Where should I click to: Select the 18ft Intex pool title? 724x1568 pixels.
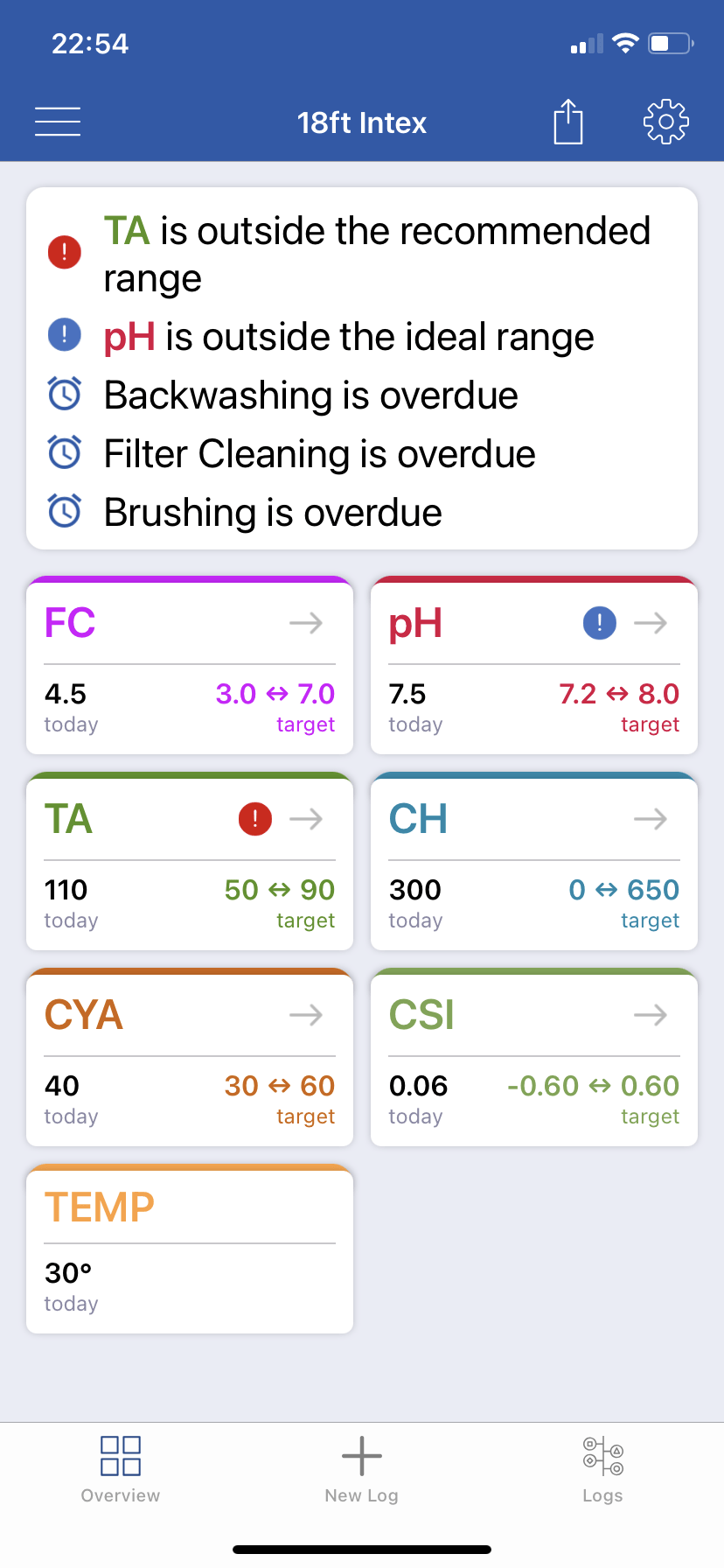tap(362, 122)
